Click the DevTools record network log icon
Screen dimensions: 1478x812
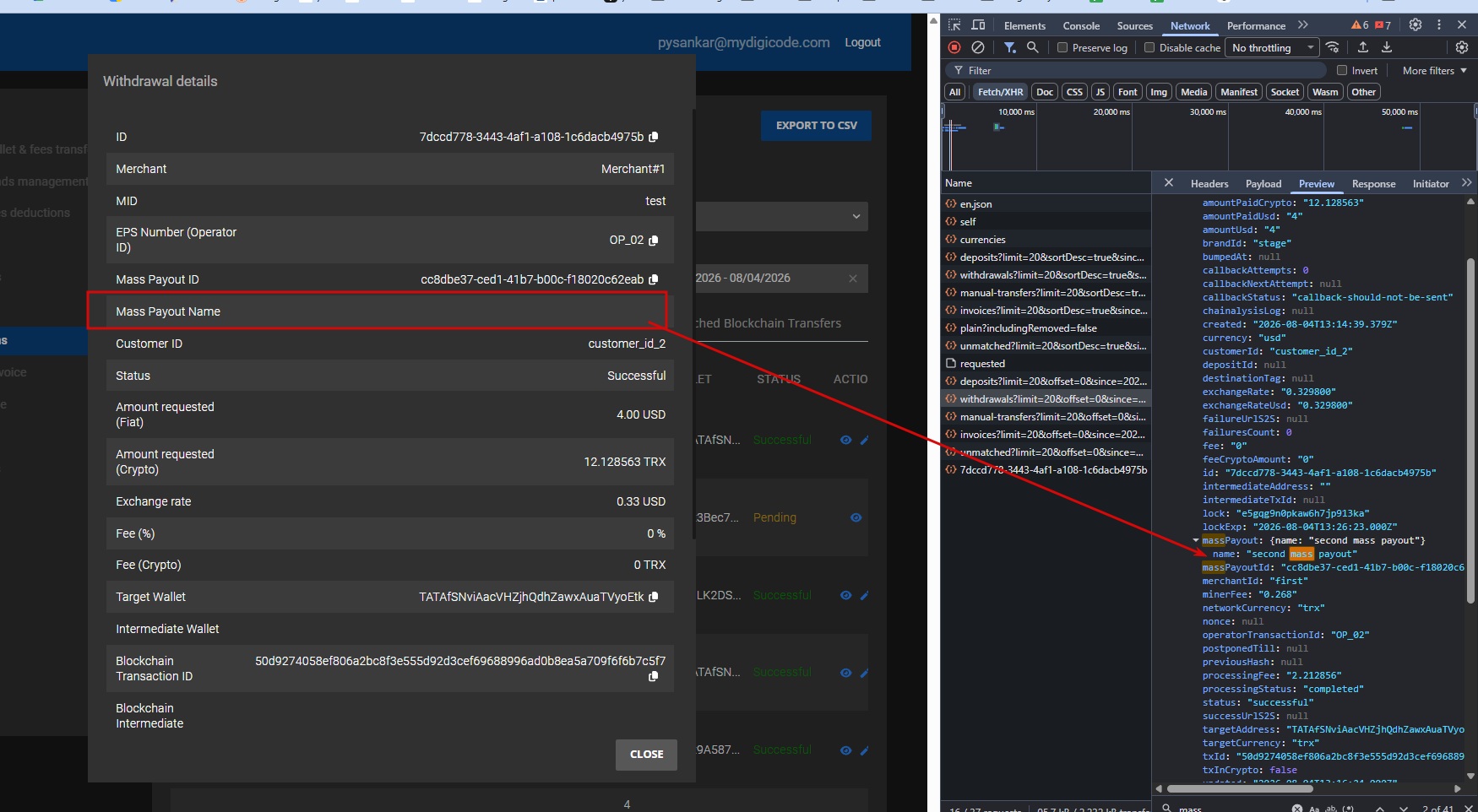pyautogui.click(x=954, y=47)
